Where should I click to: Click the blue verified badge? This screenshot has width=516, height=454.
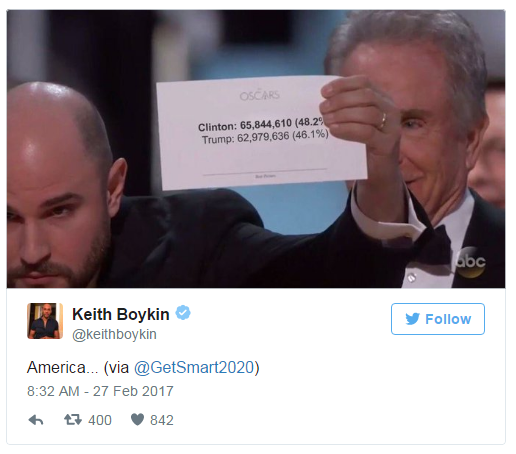pos(183,313)
